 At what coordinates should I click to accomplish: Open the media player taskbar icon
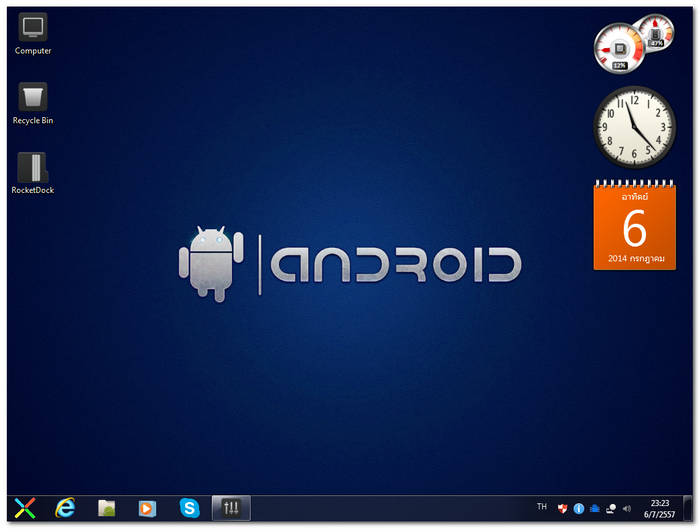(147, 508)
